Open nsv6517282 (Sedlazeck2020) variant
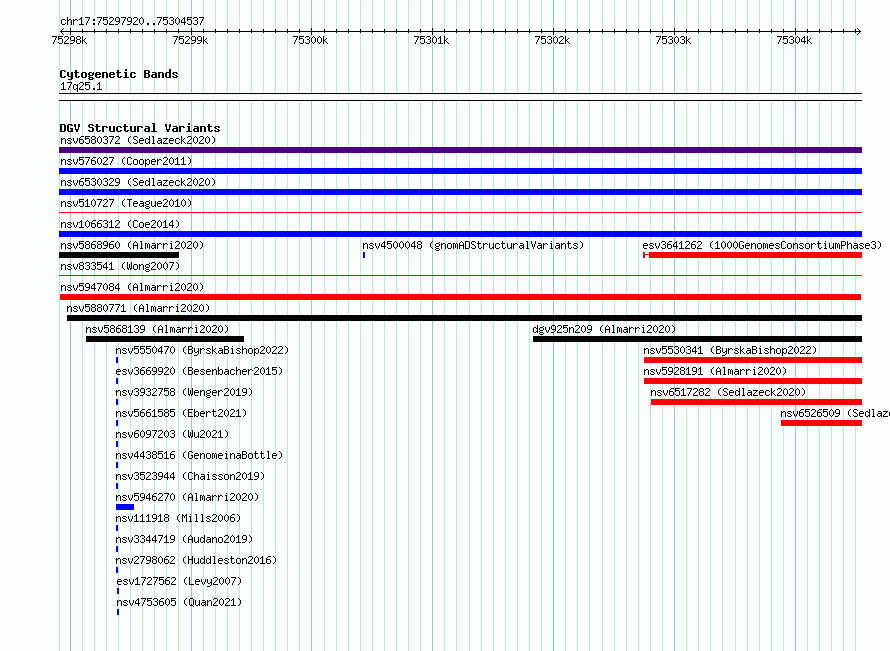 (728, 392)
